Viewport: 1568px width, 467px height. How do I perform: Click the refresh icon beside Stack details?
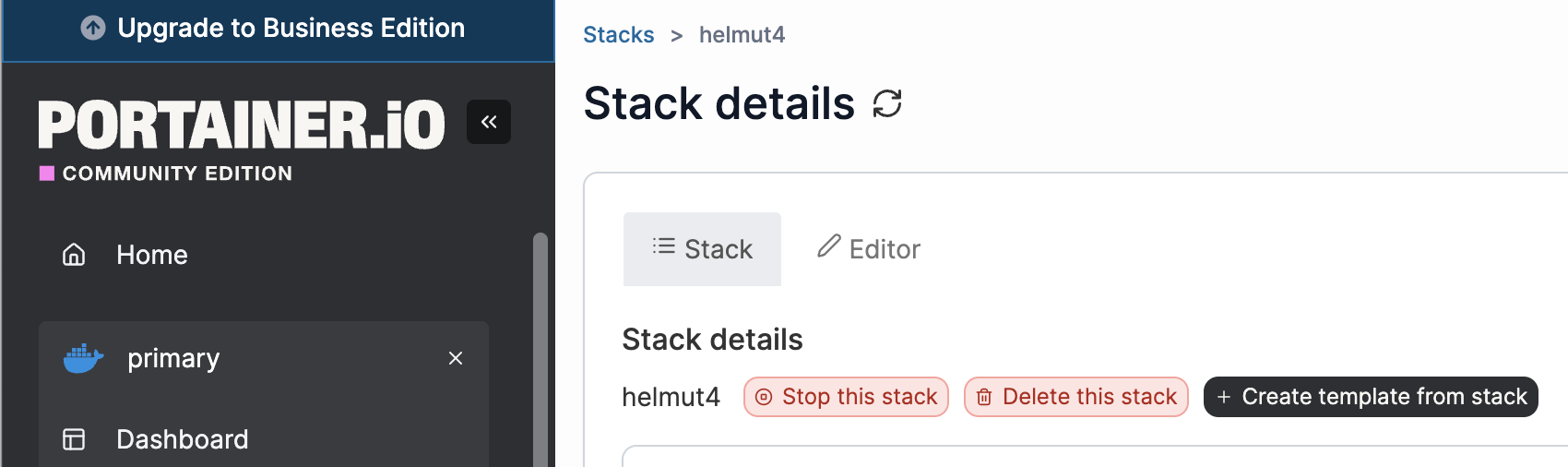coord(887,103)
